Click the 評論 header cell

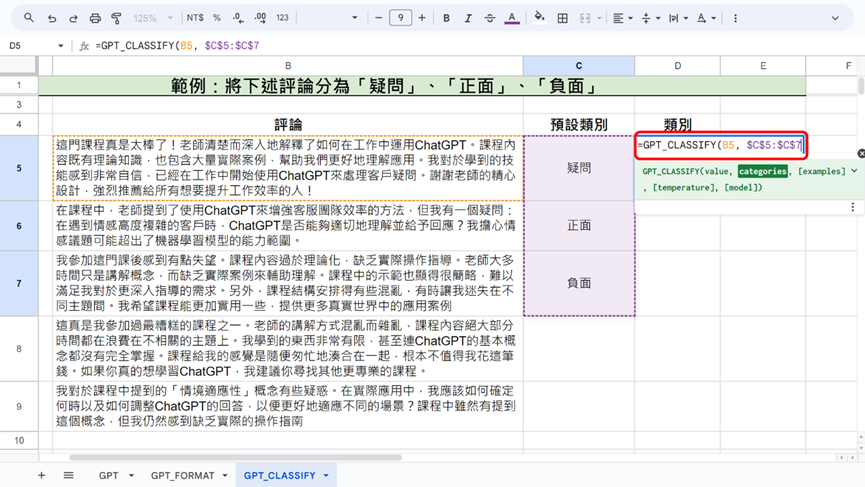click(288, 125)
